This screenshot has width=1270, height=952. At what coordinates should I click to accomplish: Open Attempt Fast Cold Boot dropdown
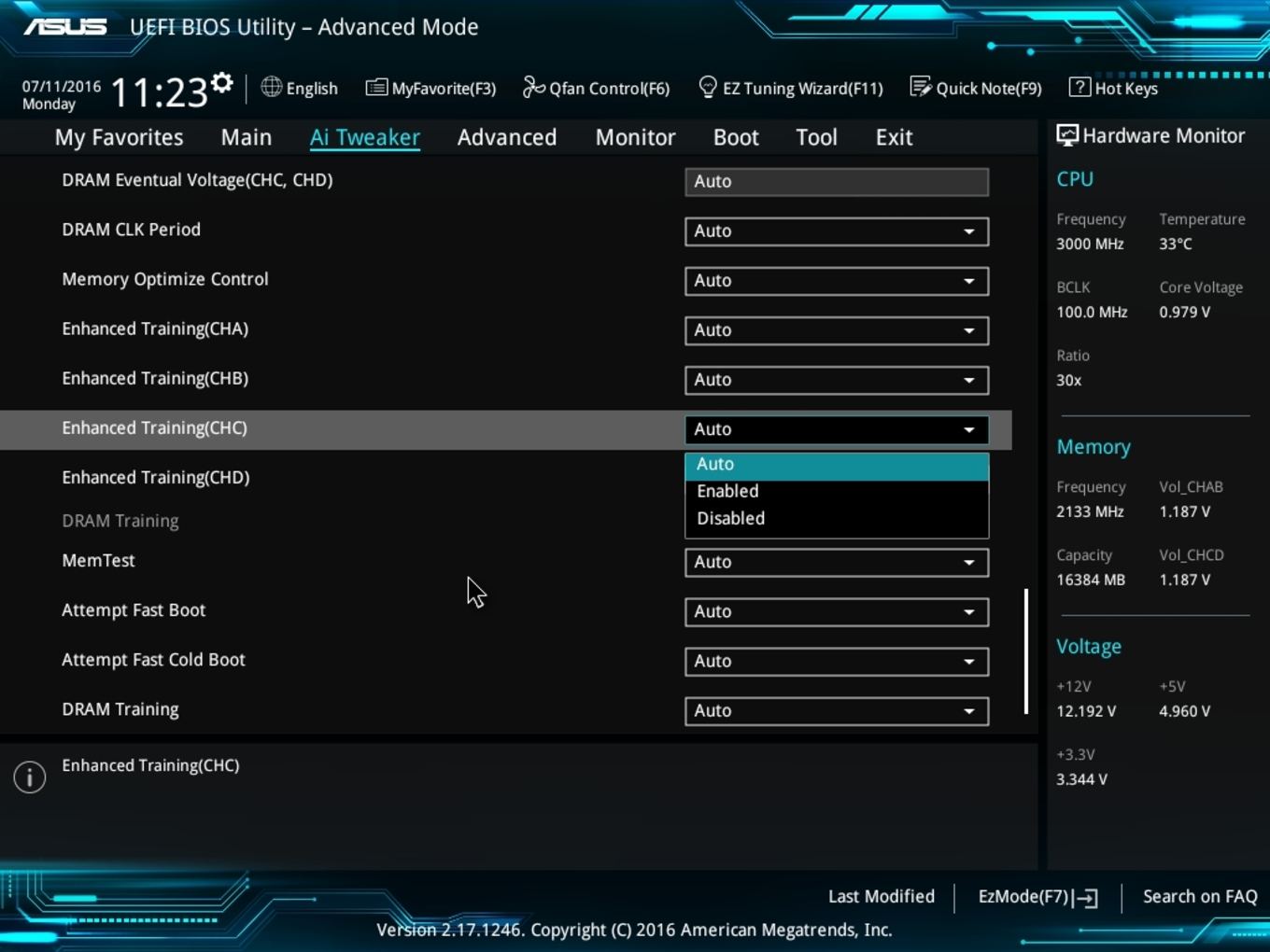point(837,661)
